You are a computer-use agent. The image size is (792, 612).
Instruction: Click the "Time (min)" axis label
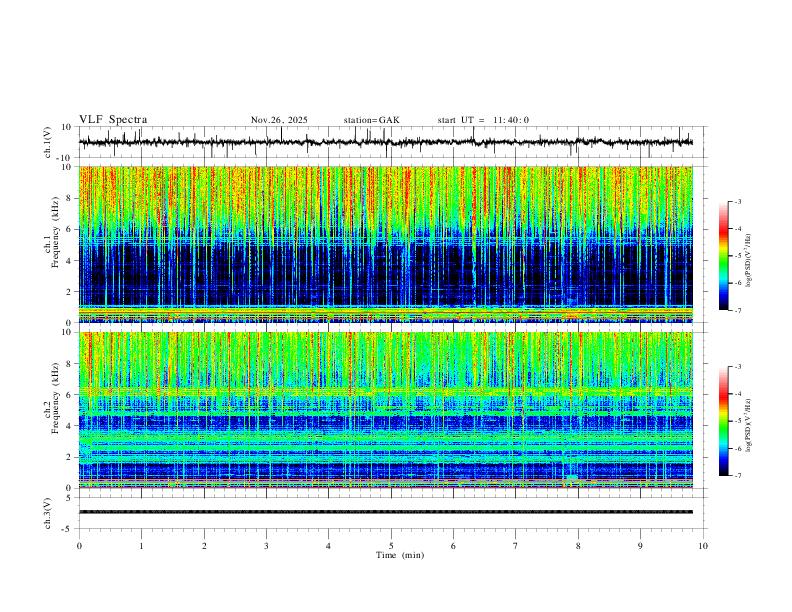click(400, 555)
